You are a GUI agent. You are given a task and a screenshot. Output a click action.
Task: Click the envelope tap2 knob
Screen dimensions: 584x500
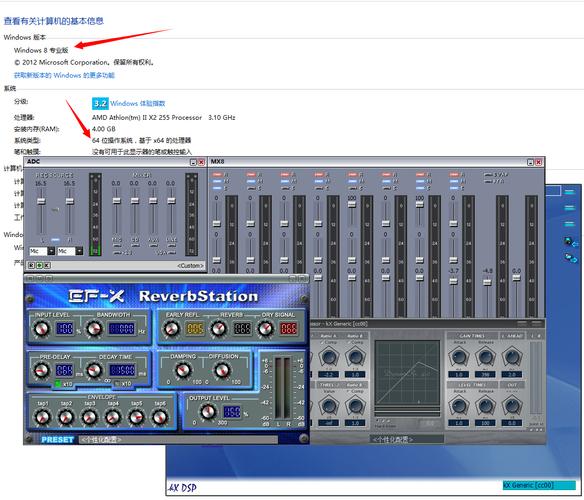[66, 418]
